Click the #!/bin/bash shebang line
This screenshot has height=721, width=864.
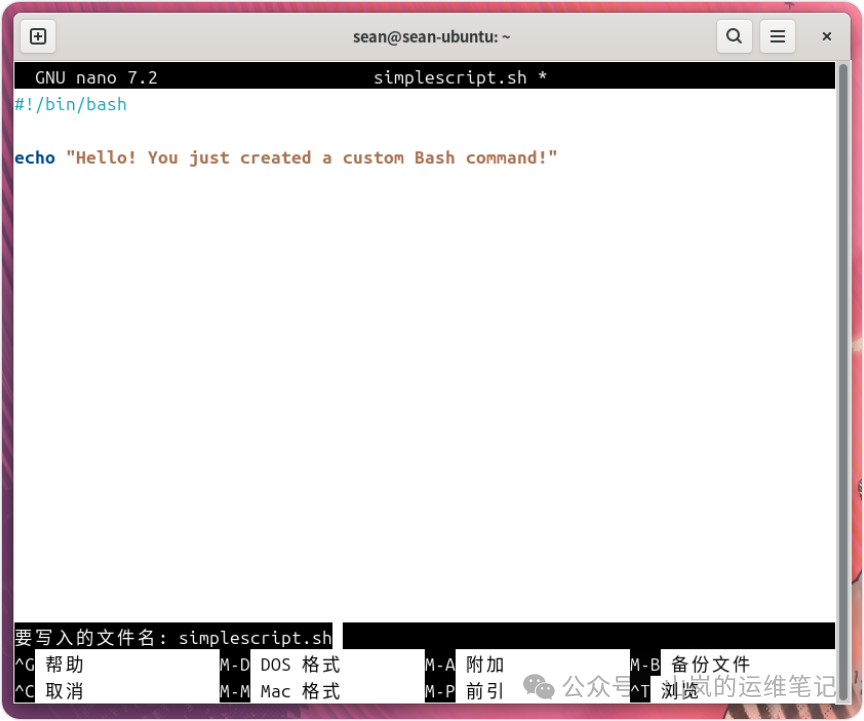[x=69, y=104]
